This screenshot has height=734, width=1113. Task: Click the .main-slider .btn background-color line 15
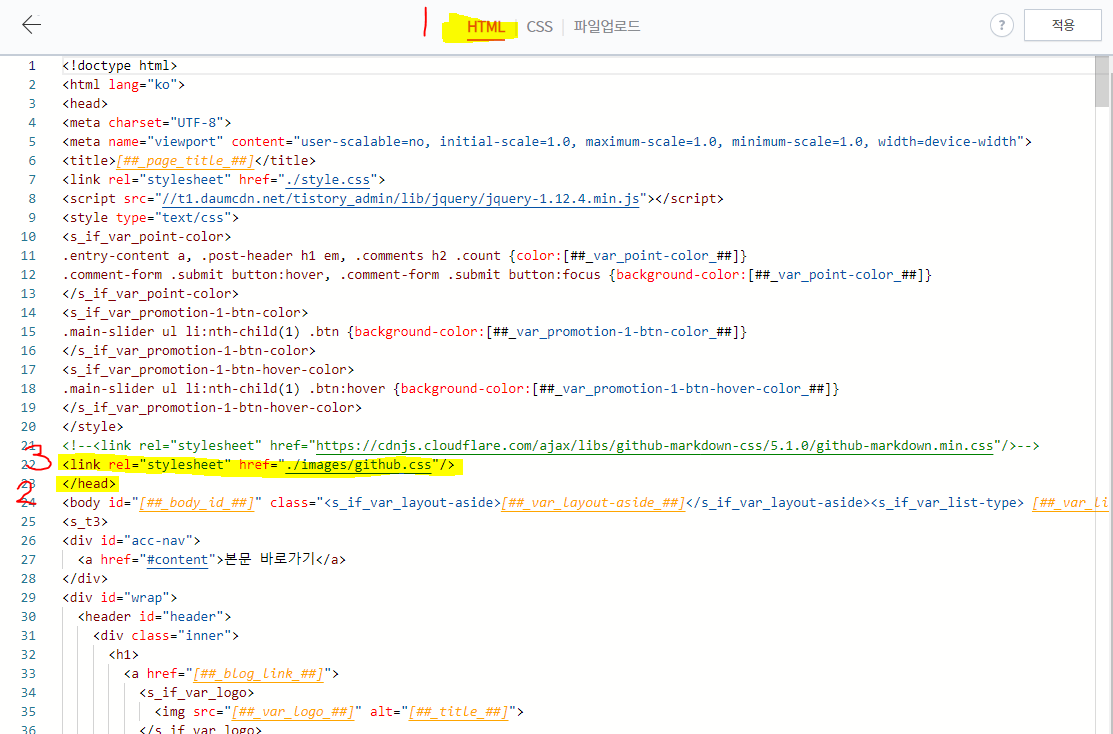[405, 332]
